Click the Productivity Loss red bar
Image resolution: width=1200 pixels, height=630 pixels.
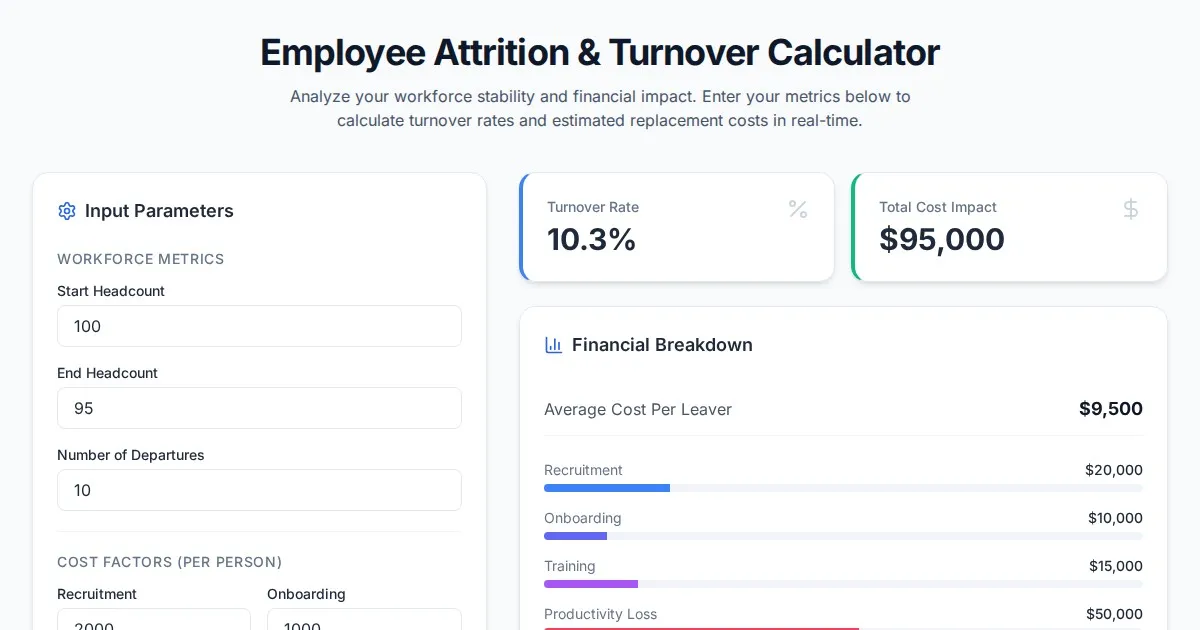click(700, 628)
